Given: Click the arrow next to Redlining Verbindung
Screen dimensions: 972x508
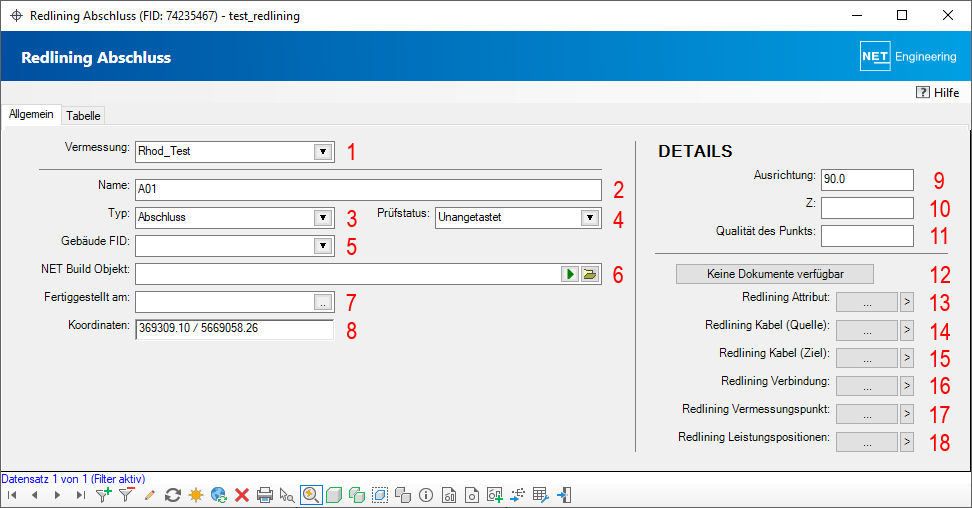Looking at the screenshot, I should click(x=907, y=386).
